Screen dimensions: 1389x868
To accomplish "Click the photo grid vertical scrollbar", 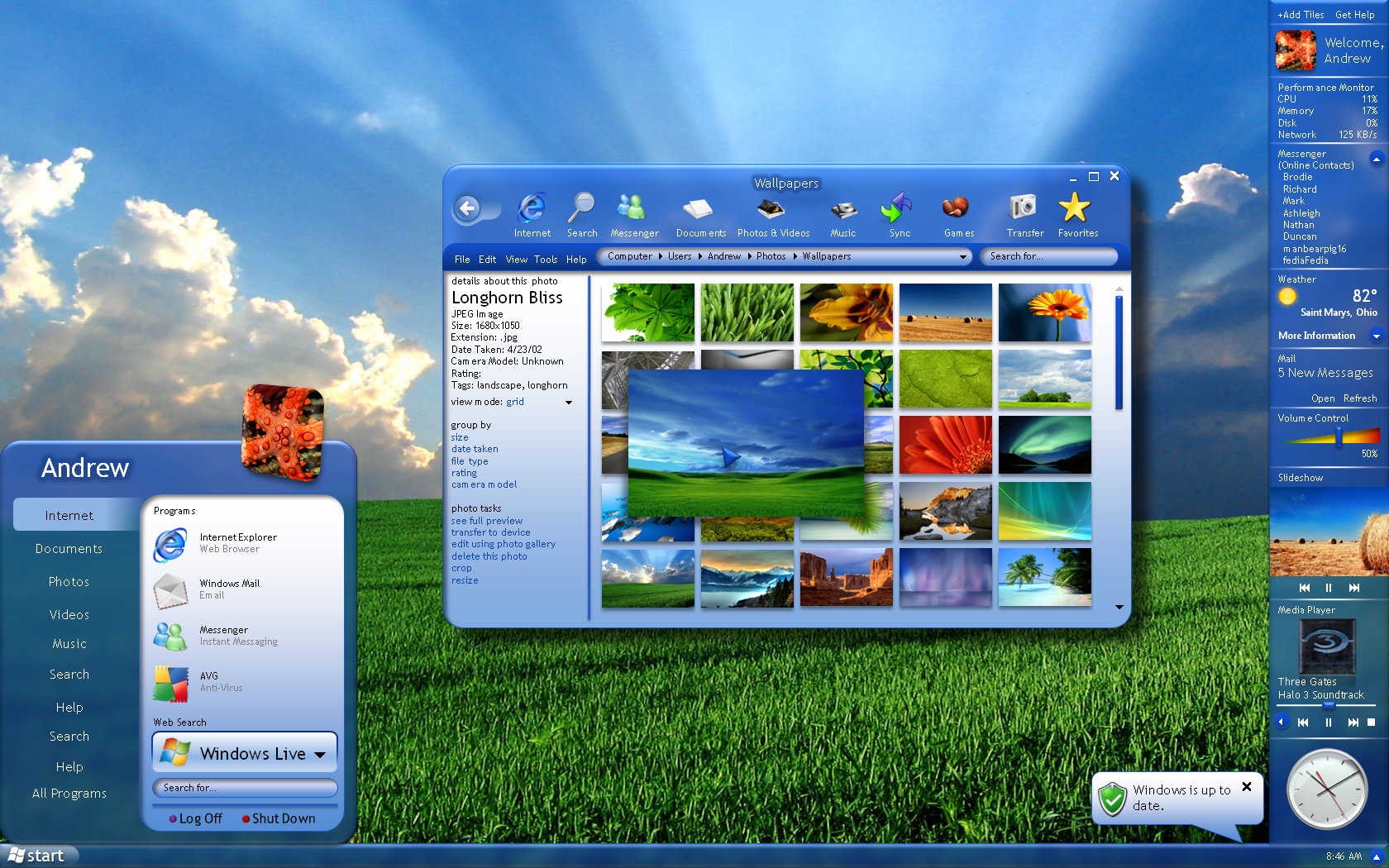I will tap(1119, 353).
